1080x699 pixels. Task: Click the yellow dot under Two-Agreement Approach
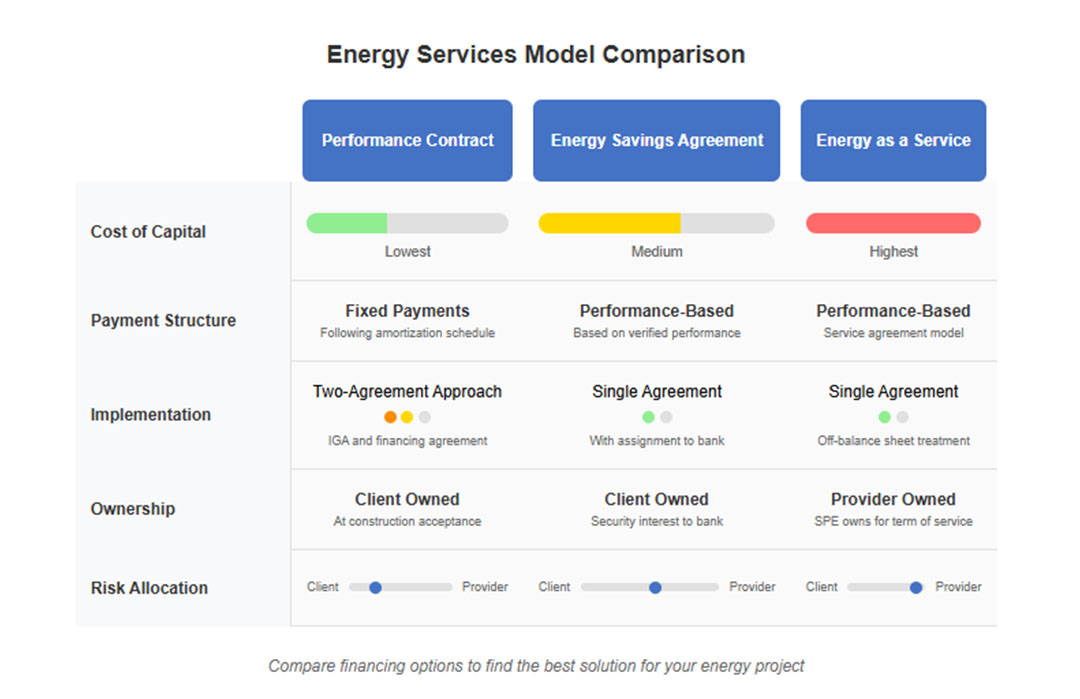point(407,417)
